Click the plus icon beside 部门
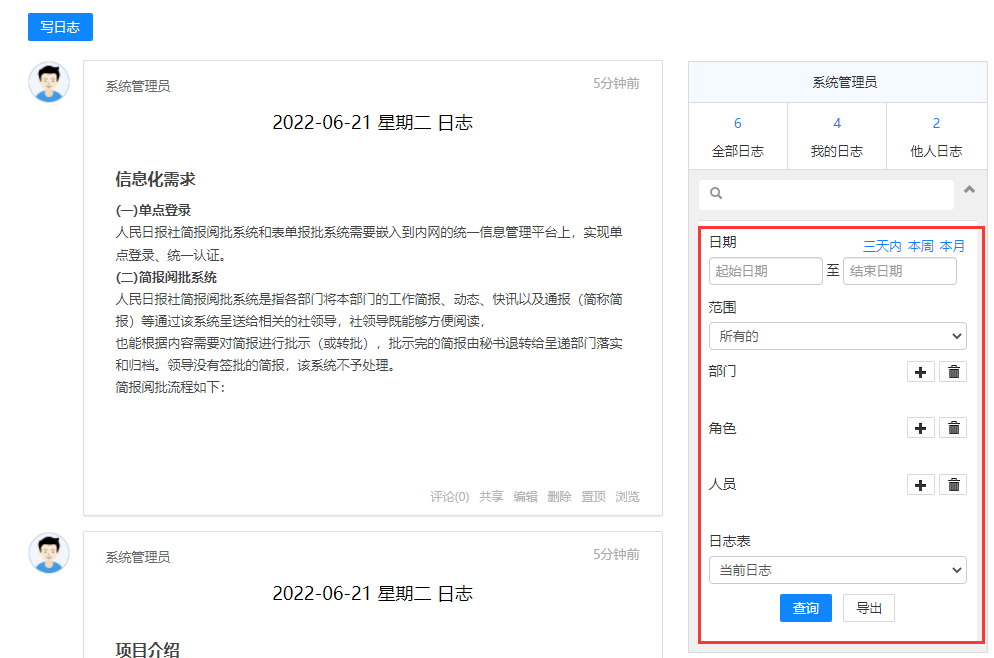This screenshot has height=658, width=994. [x=921, y=372]
